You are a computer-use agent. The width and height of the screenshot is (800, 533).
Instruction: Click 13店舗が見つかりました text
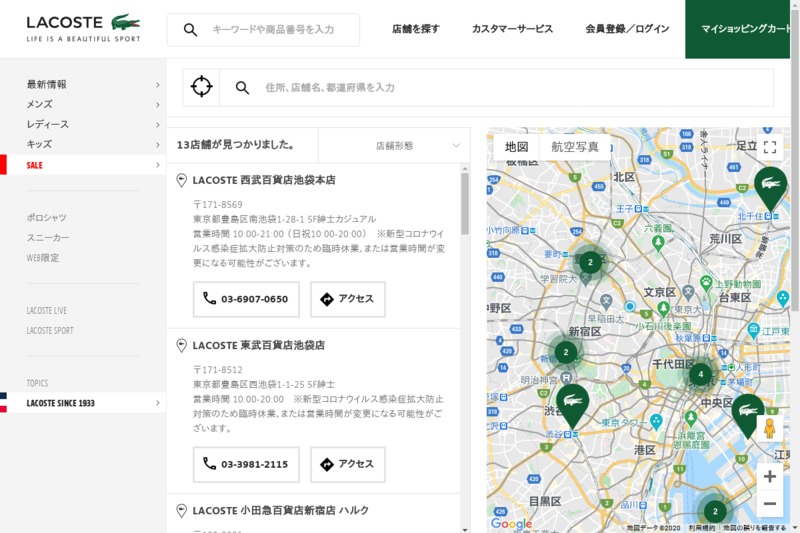pos(236,145)
